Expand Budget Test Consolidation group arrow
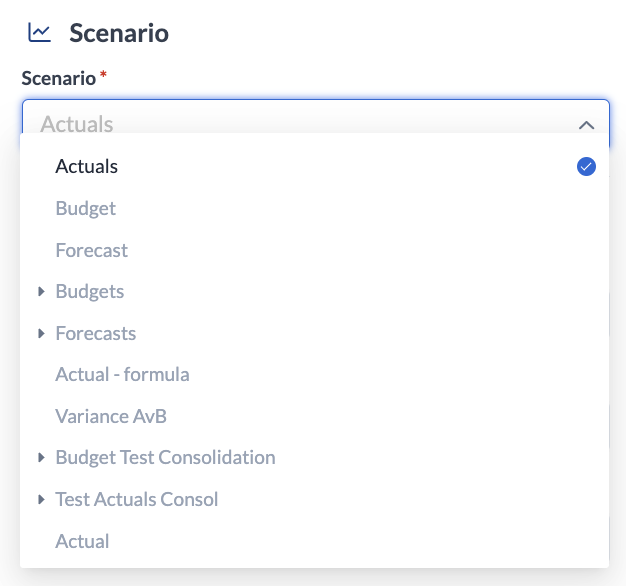This screenshot has height=586, width=626. (x=42, y=458)
